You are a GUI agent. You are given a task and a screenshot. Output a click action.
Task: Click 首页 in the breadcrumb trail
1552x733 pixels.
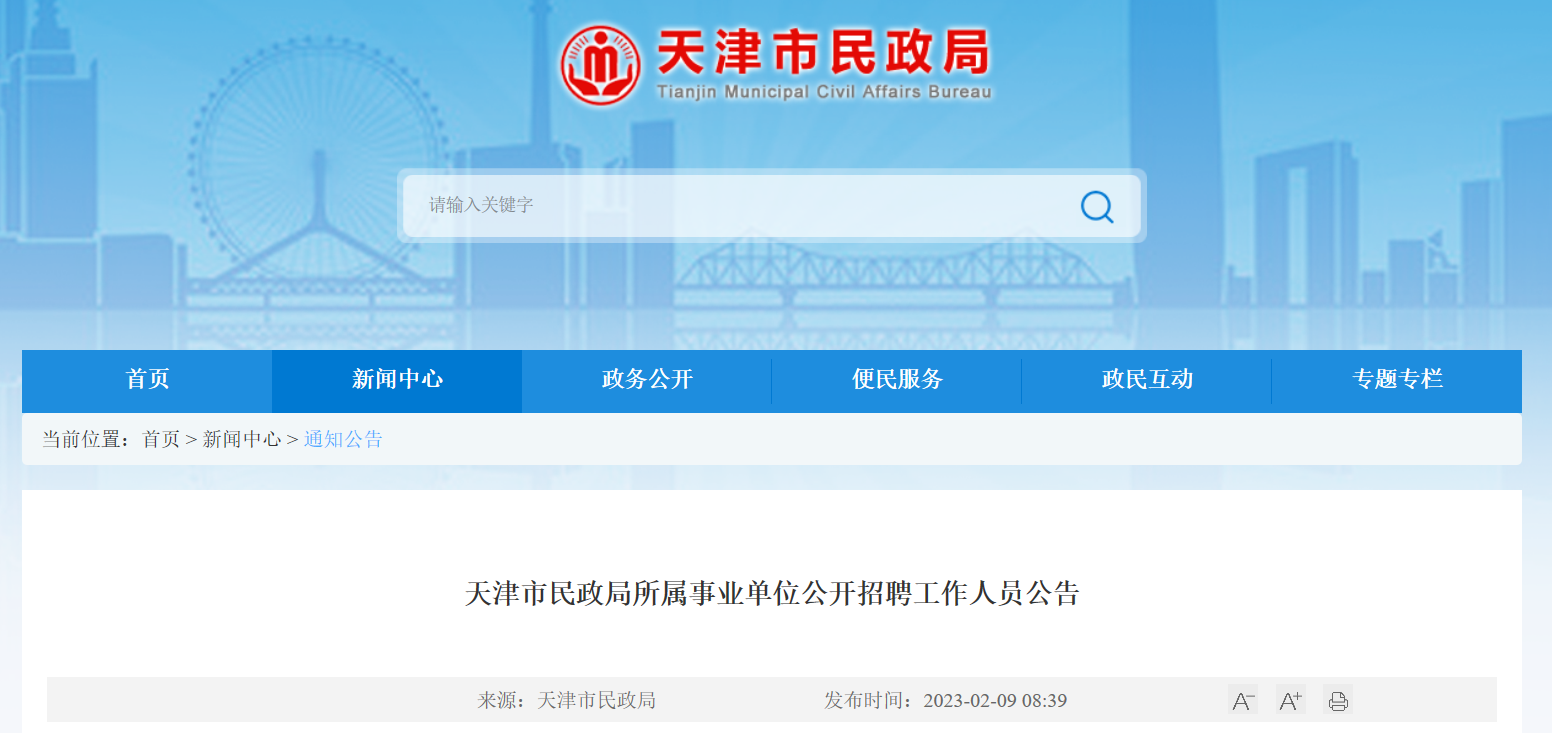[x=161, y=439]
